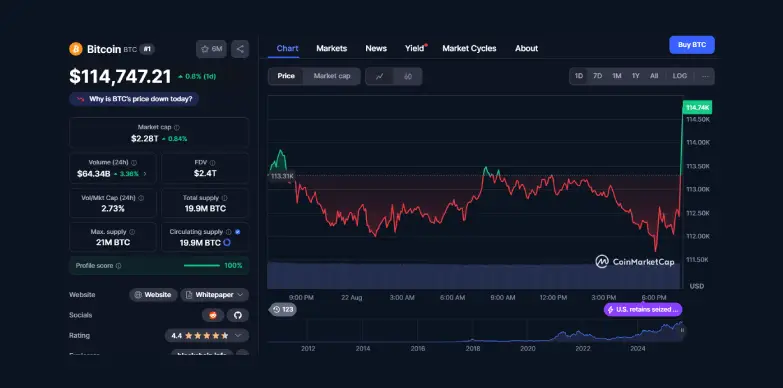This screenshot has width=783, height=388.
Task: Click the orange Bitcoin logo icon
Action: [x=76, y=49]
